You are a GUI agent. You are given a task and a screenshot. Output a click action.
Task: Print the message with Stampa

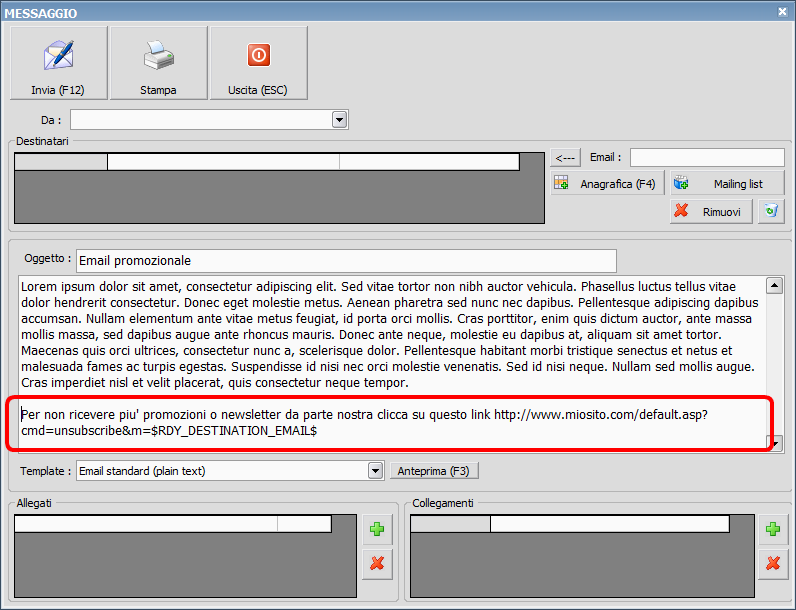[158, 63]
